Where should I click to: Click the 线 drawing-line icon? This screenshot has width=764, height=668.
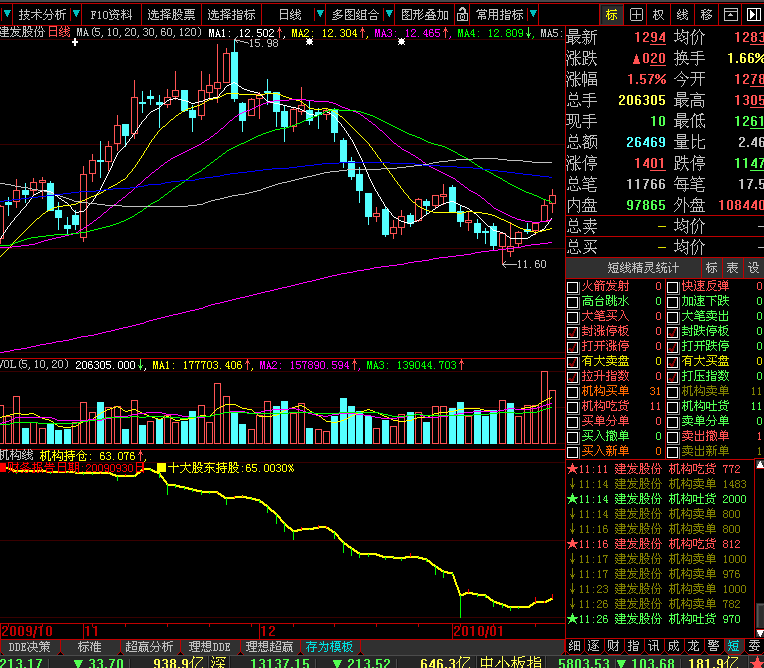tap(683, 15)
